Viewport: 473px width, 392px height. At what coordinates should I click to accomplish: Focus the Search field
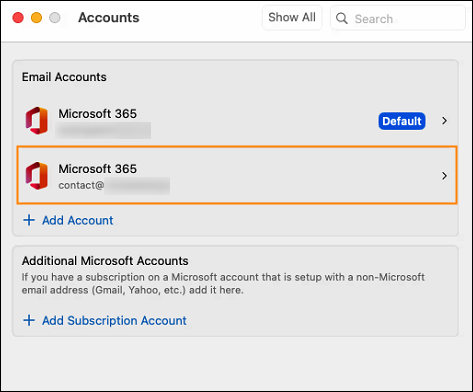coord(397,18)
